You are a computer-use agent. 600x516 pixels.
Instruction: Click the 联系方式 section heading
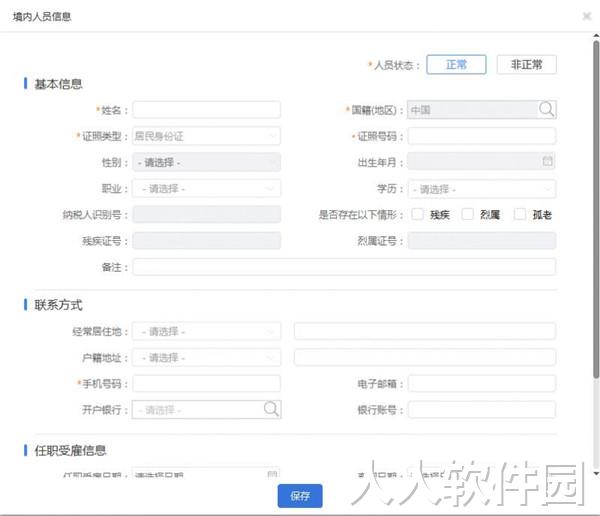[x=58, y=305]
